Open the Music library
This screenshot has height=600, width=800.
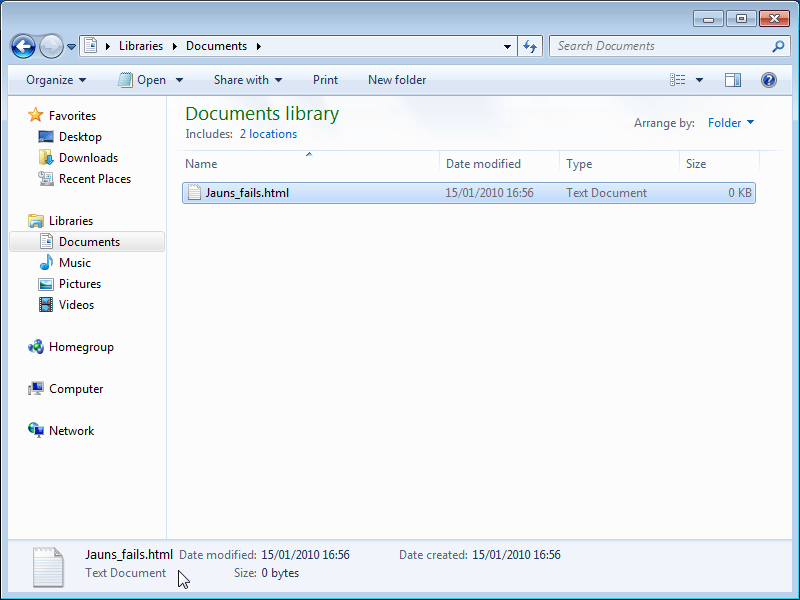point(74,263)
